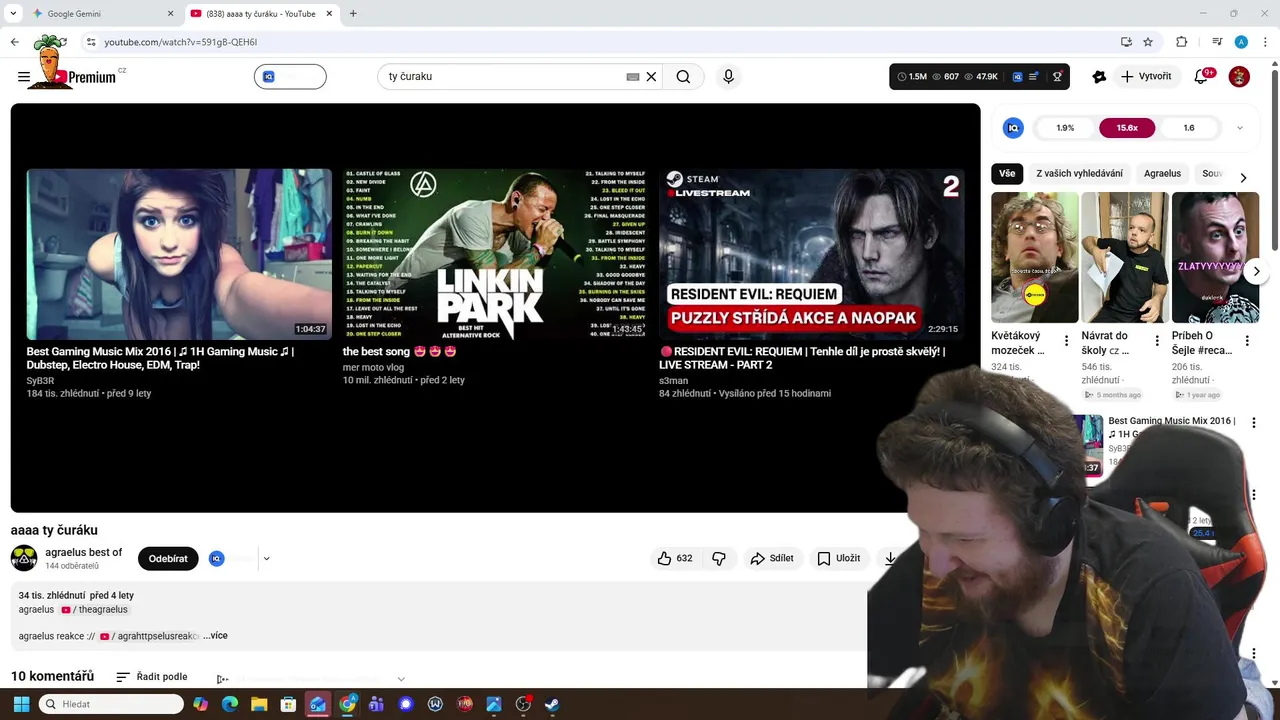Open the sparkle AI icon next to Vytvořit
The height and width of the screenshot is (720, 1280).
coord(1099,76)
